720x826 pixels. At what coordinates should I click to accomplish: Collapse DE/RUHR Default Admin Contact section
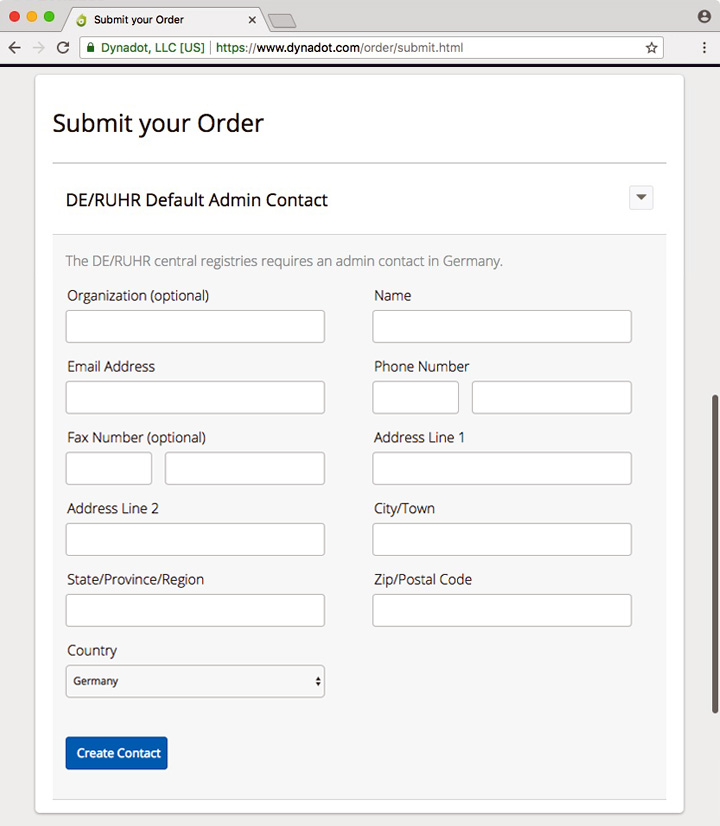[x=641, y=198]
